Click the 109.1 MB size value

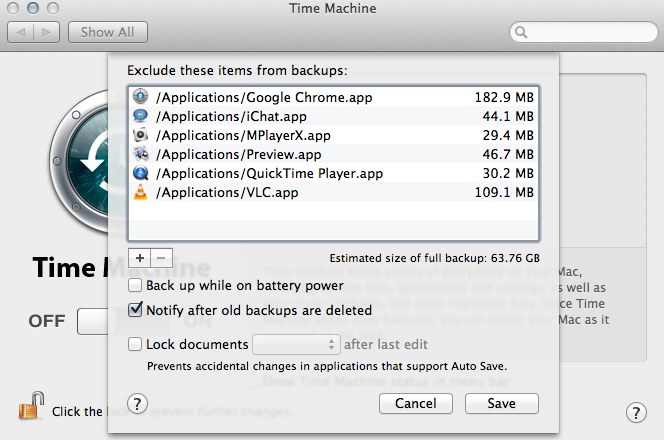pyautogui.click(x=504, y=192)
